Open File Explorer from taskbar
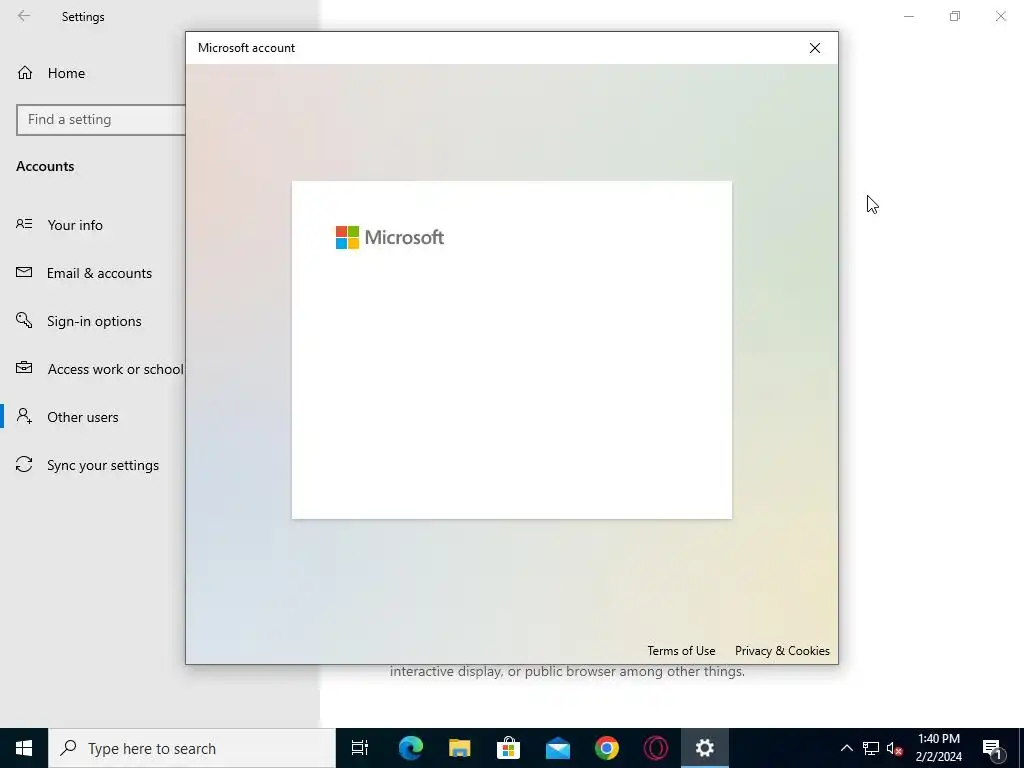The width and height of the screenshot is (1024, 768). [459, 748]
